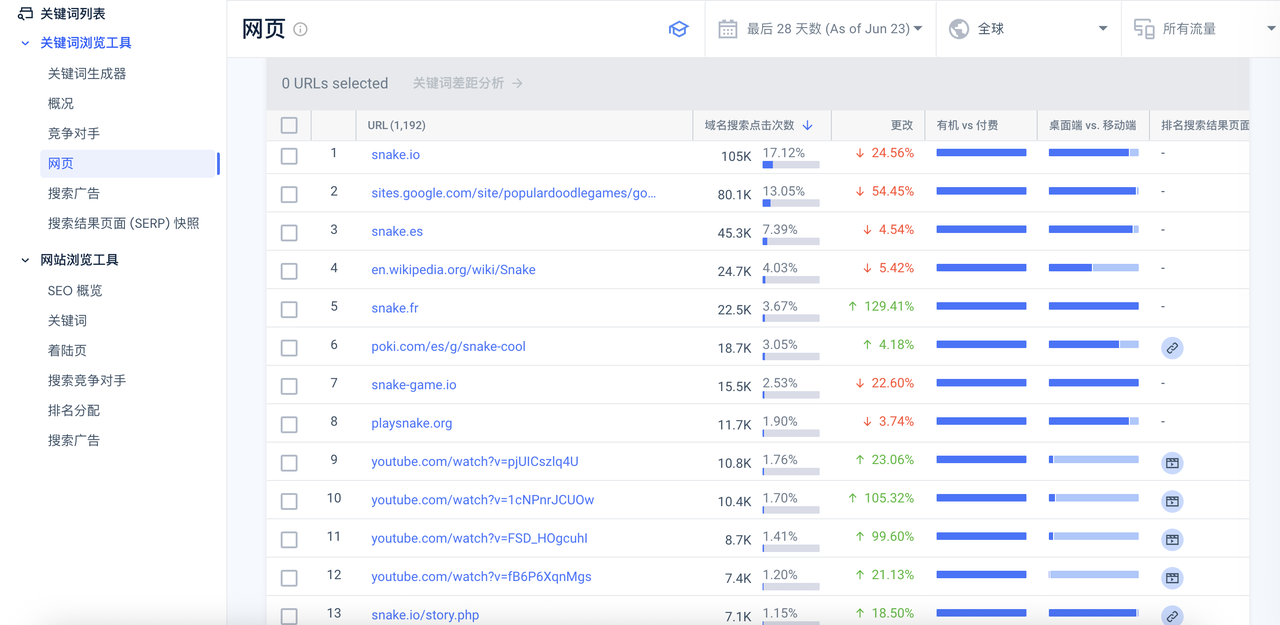
Task: Open SEO 概览 in the sidebar
Action: (x=75, y=290)
